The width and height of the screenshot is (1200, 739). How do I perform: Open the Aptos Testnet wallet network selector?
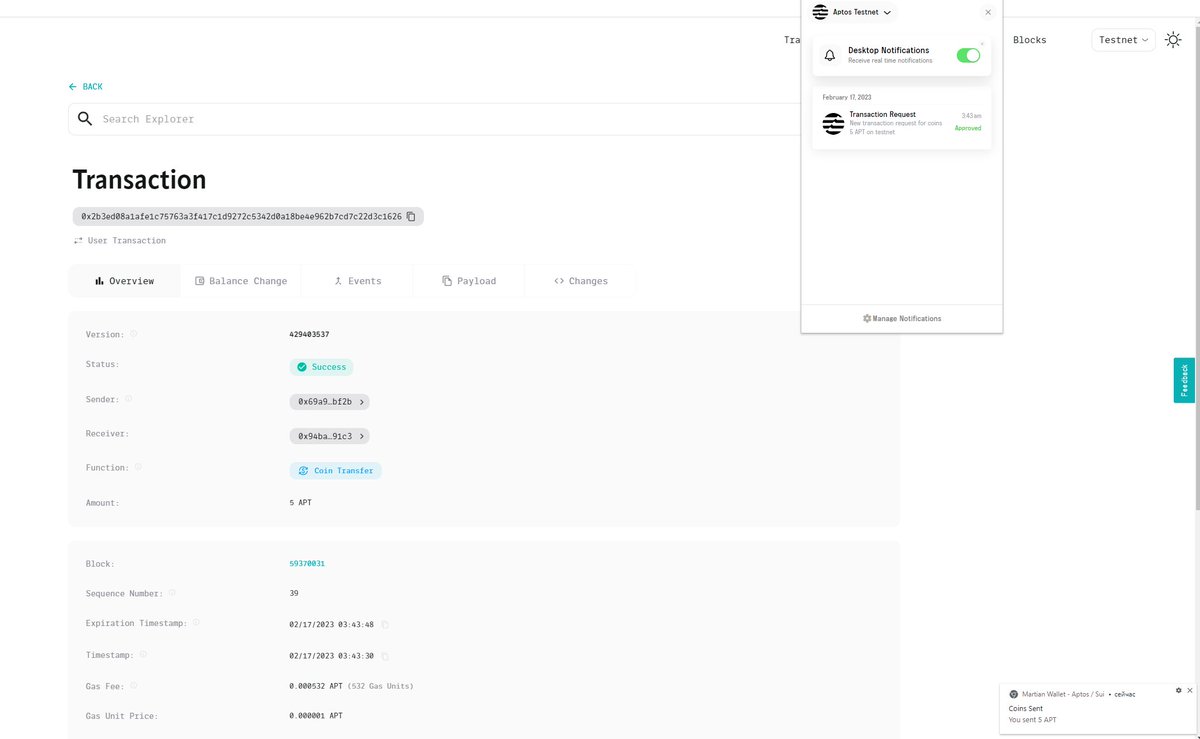coord(853,12)
